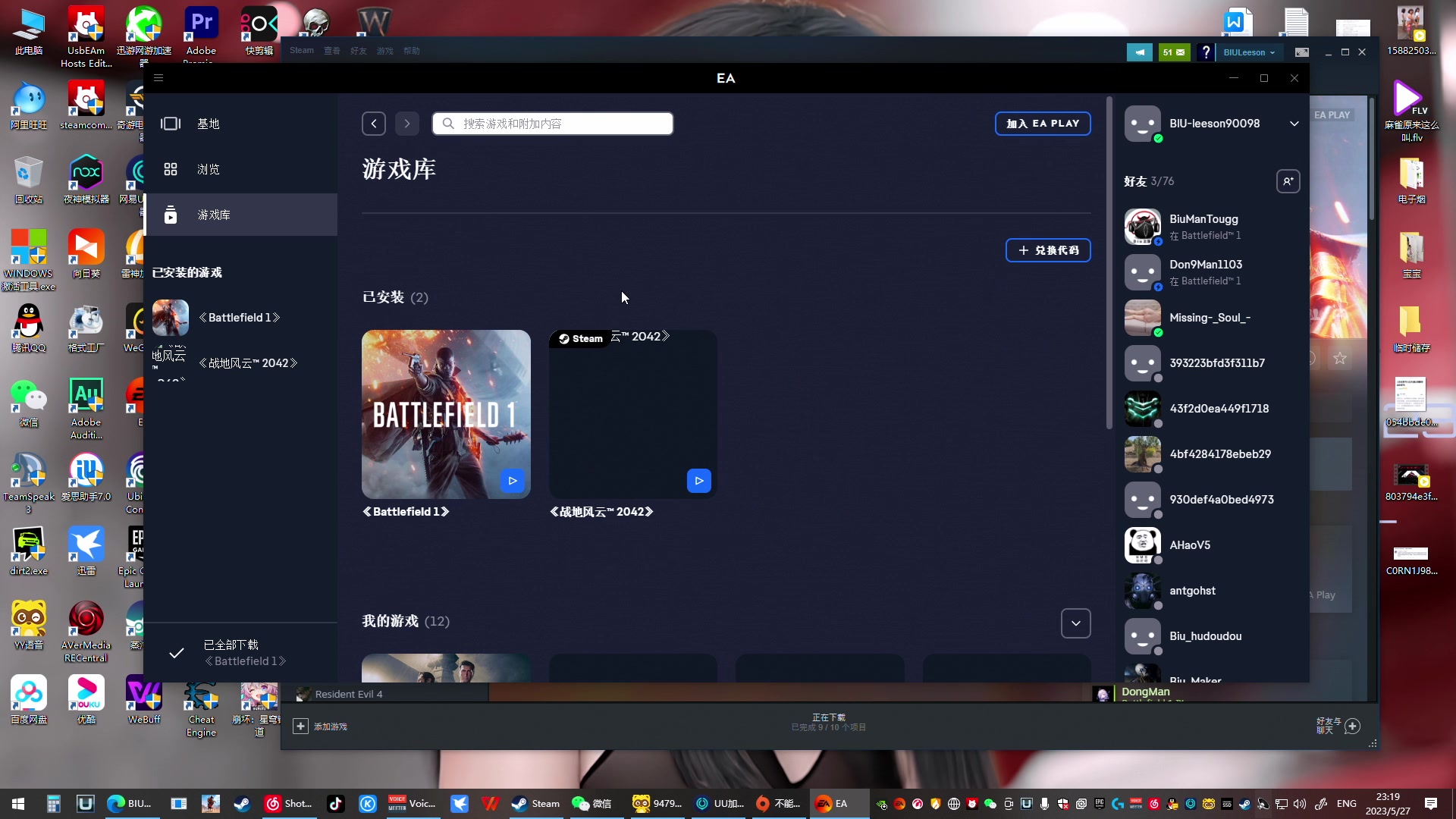The height and width of the screenshot is (819, 1456).
Task: Go back with the EA back arrow
Action: tap(374, 124)
